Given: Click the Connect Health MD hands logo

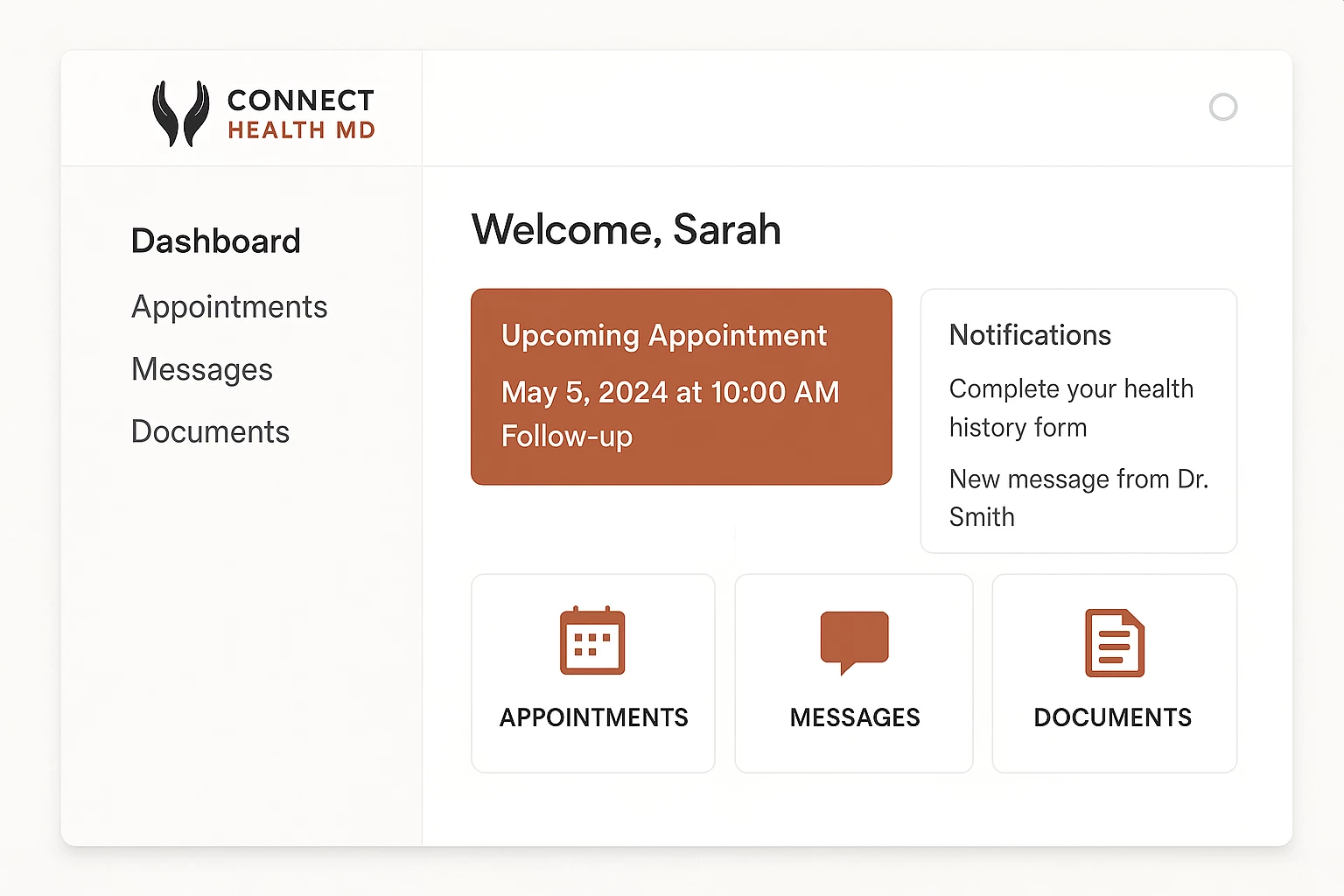Looking at the screenshot, I should point(180,114).
